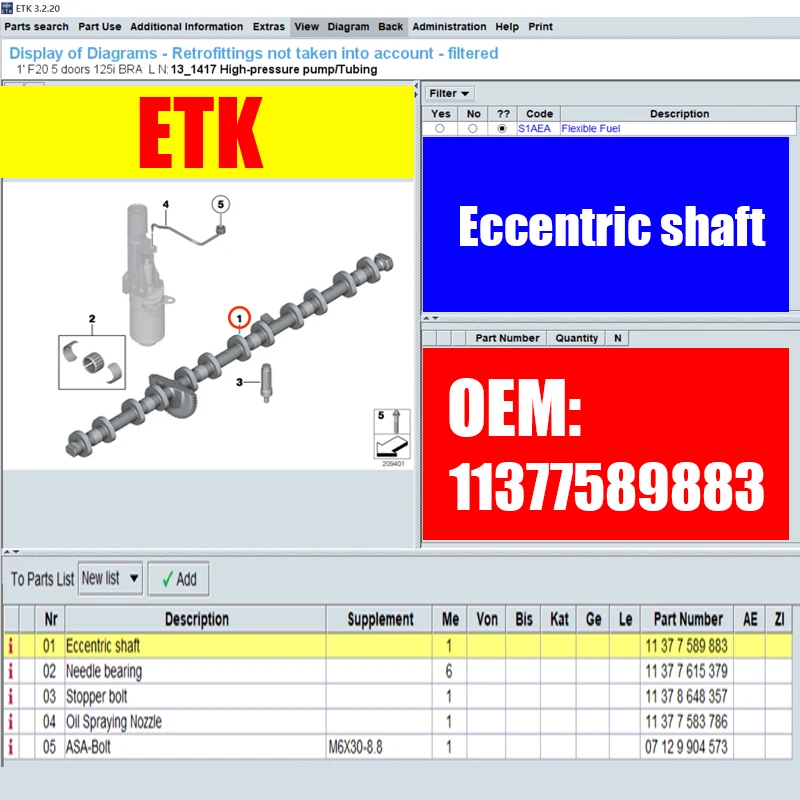Image resolution: width=800 pixels, height=800 pixels.
Task: Click the Quantity column header
Action: [576, 338]
